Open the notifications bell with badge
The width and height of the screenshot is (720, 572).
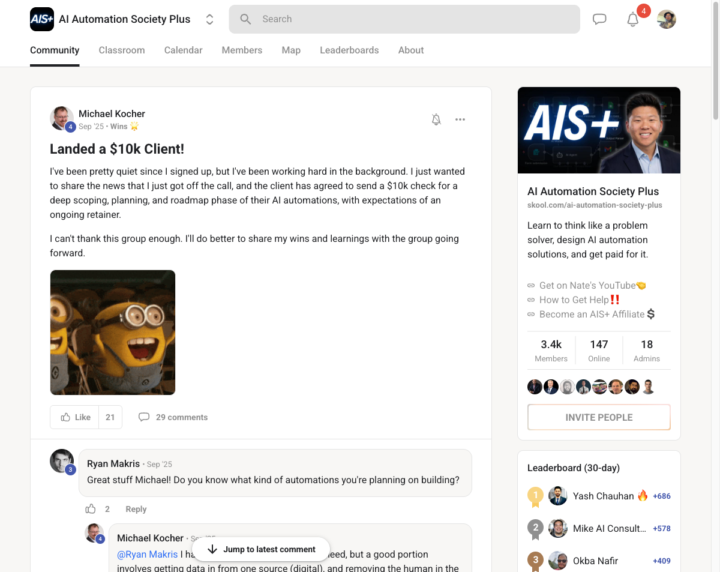click(634, 19)
